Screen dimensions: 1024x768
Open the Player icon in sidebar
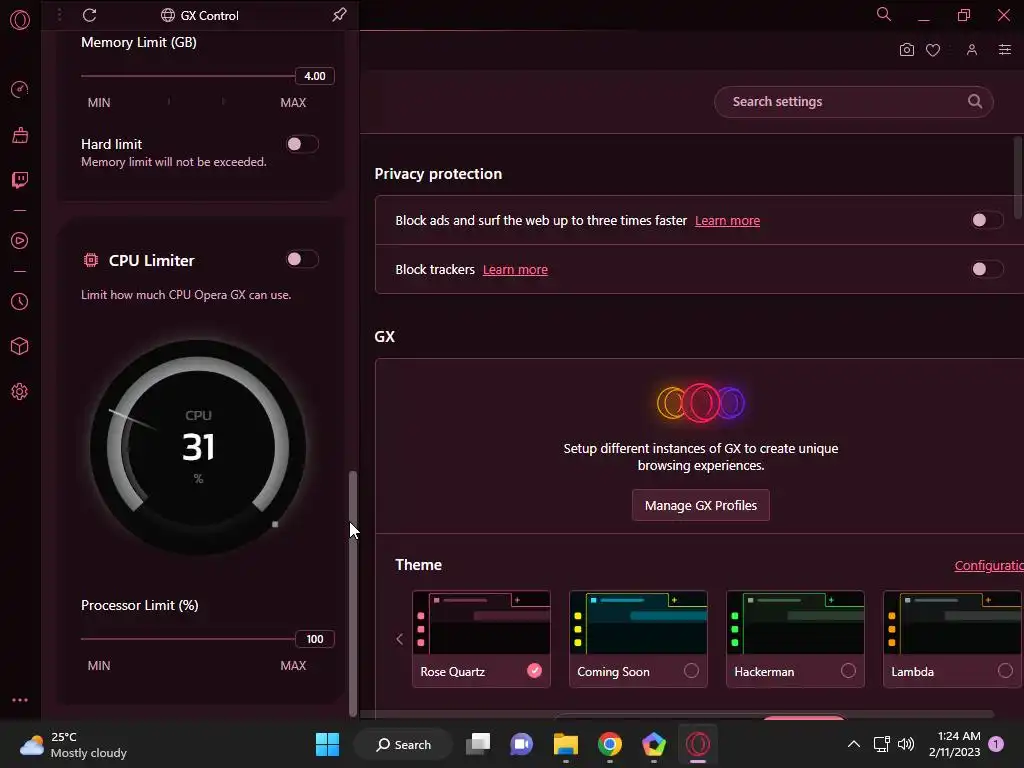coord(20,240)
